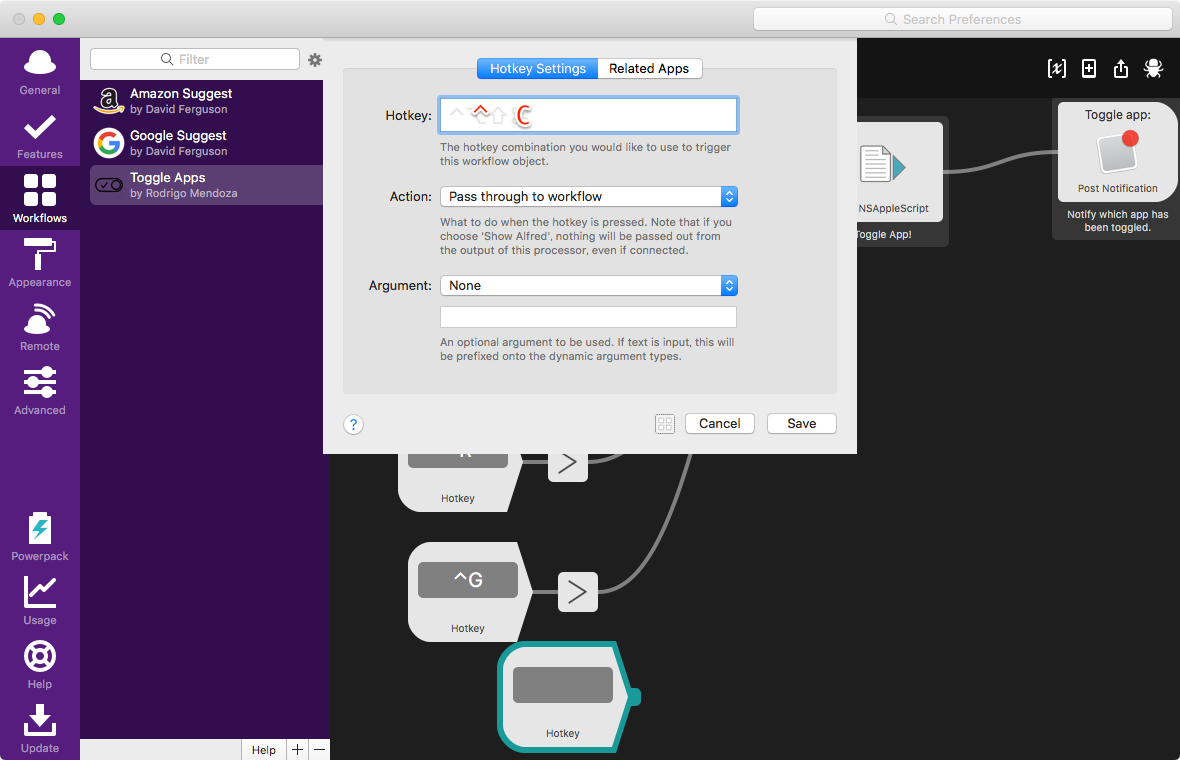Image resolution: width=1180 pixels, height=760 pixels.
Task: Select the Workflows sidebar icon
Action: tap(40, 199)
